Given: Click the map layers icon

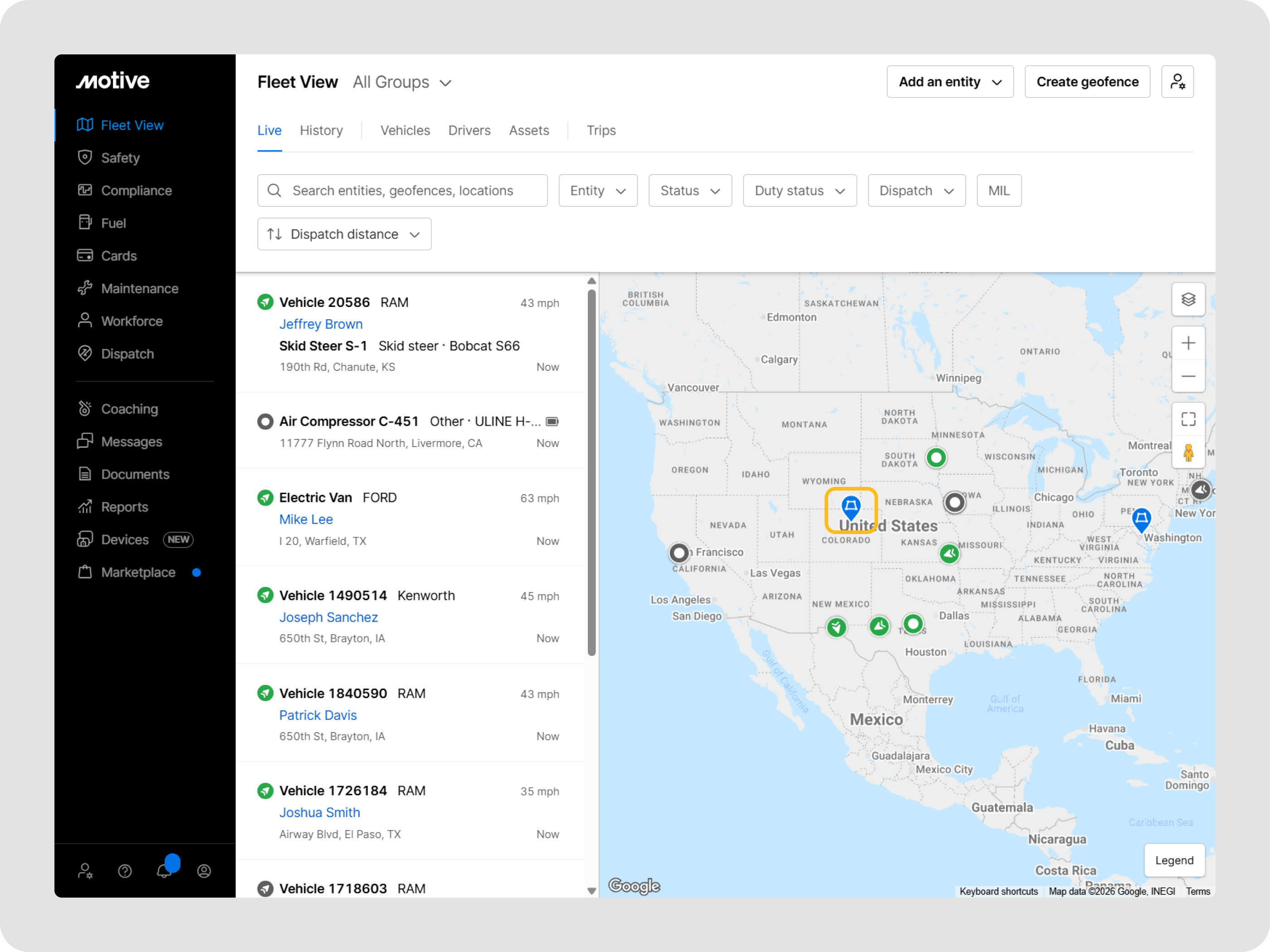Looking at the screenshot, I should [1188, 299].
